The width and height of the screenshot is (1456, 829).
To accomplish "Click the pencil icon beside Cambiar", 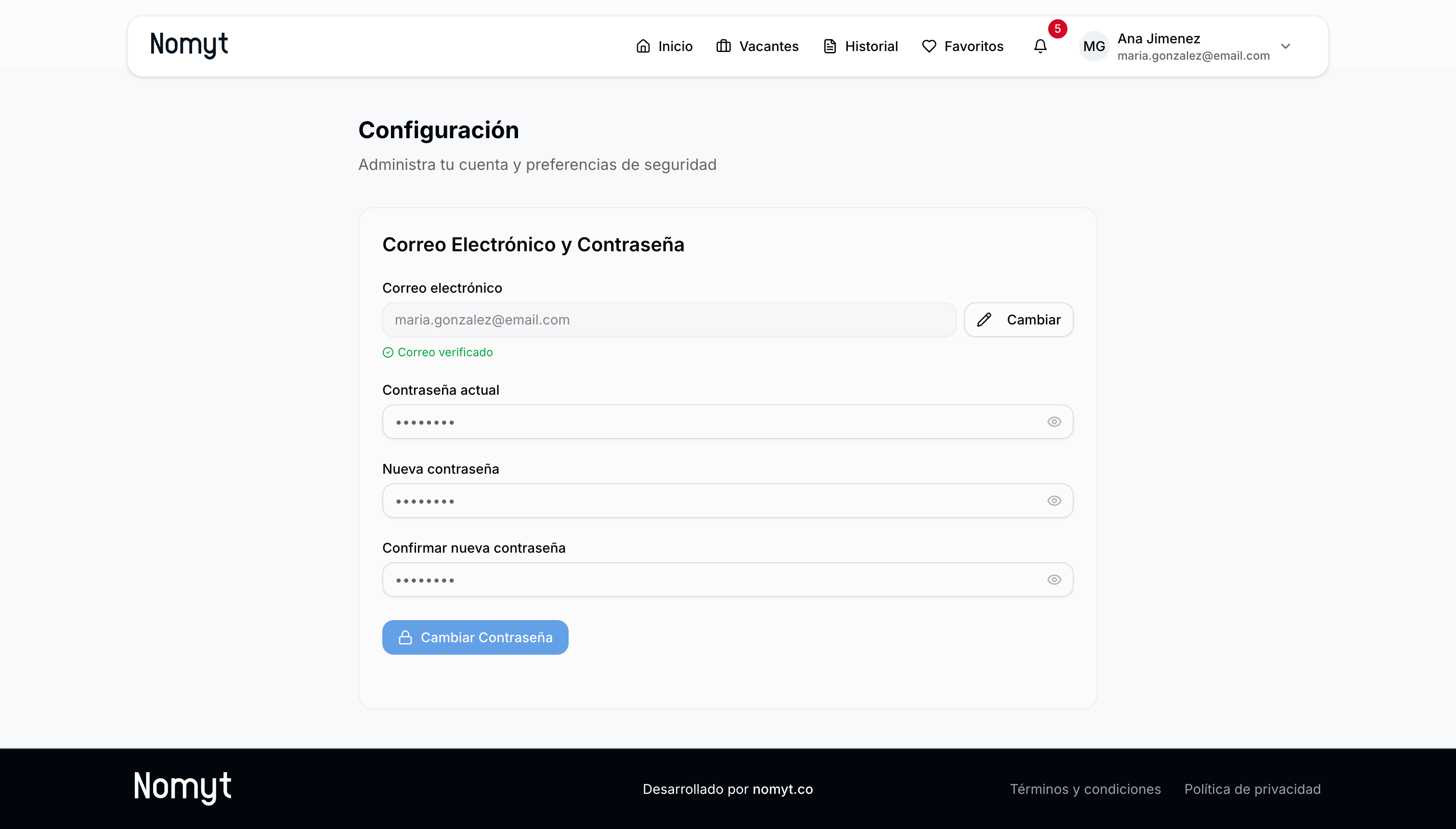I will point(984,320).
